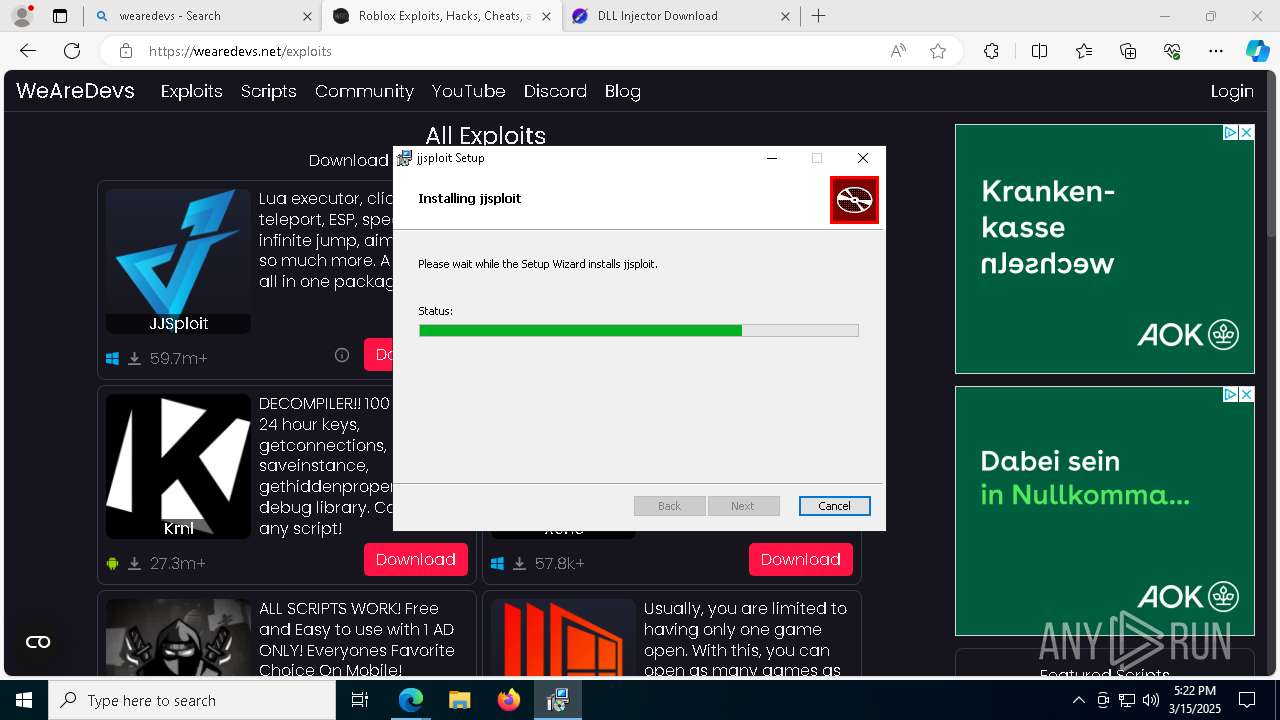The image size is (1280, 720).
Task: Open the JJSploit logo thumbnail
Action: 178,261
